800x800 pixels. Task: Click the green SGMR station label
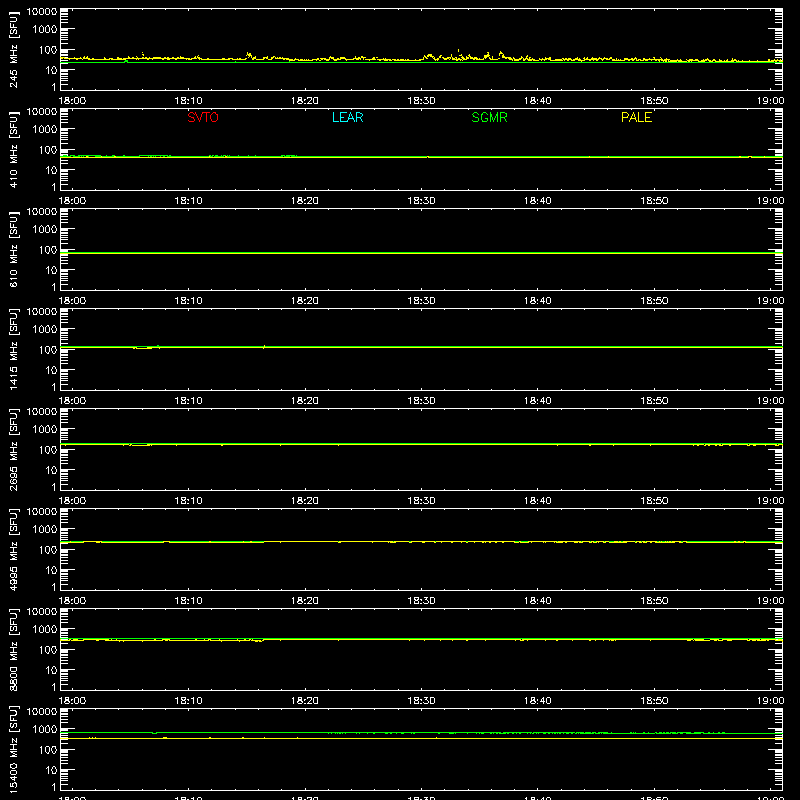point(489,117)
